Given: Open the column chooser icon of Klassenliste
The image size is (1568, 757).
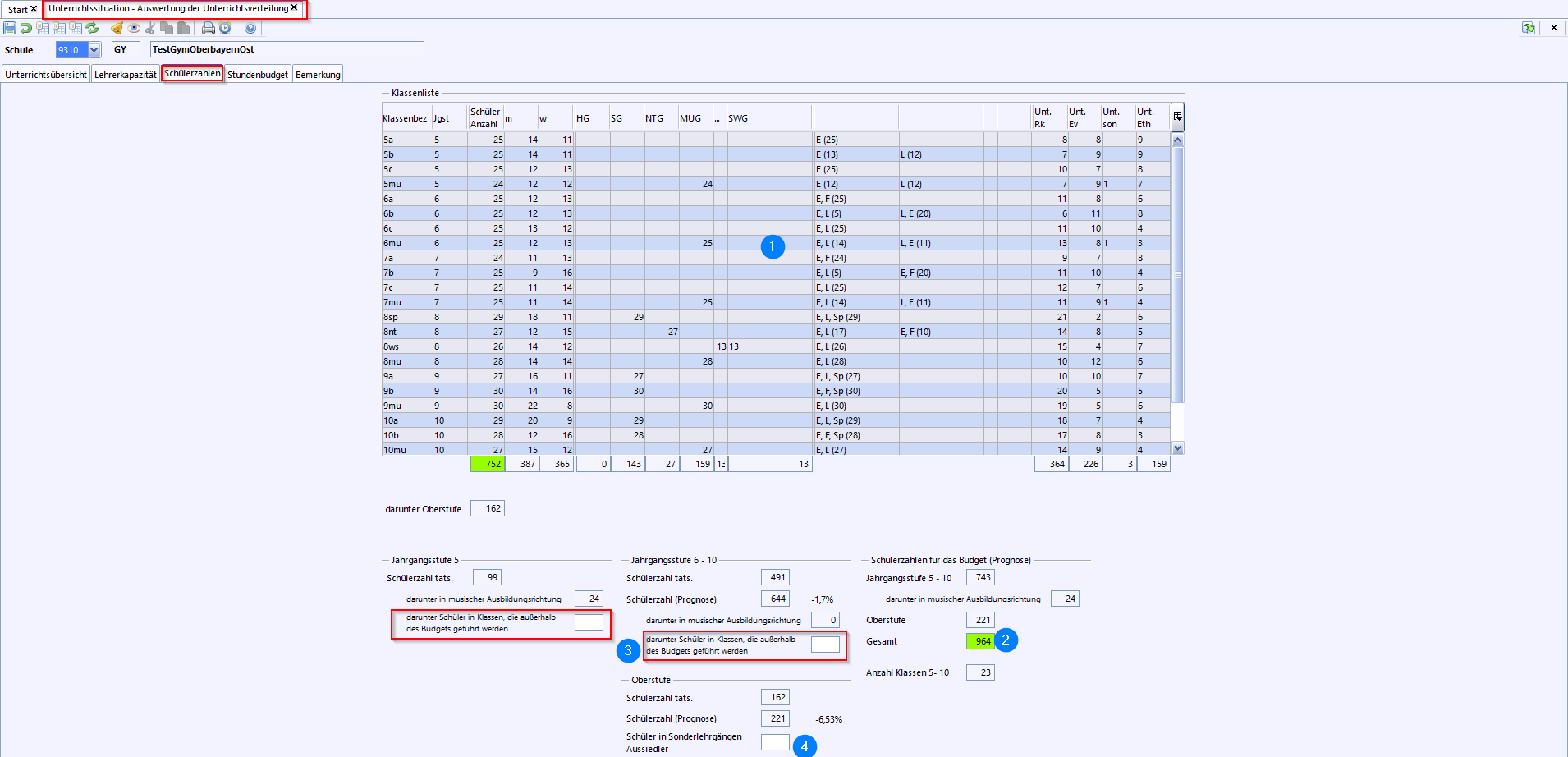Looking at the screenshot, I should [x=1177, y=117].
